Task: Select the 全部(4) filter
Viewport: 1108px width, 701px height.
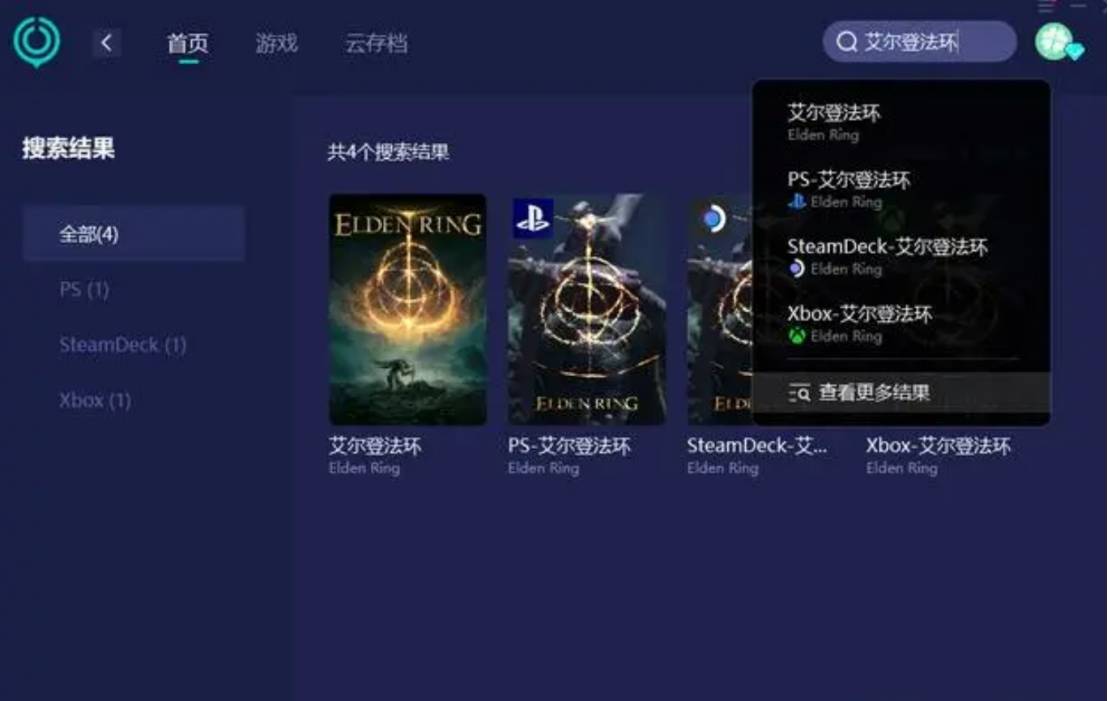Action: [x=134, y=234]
